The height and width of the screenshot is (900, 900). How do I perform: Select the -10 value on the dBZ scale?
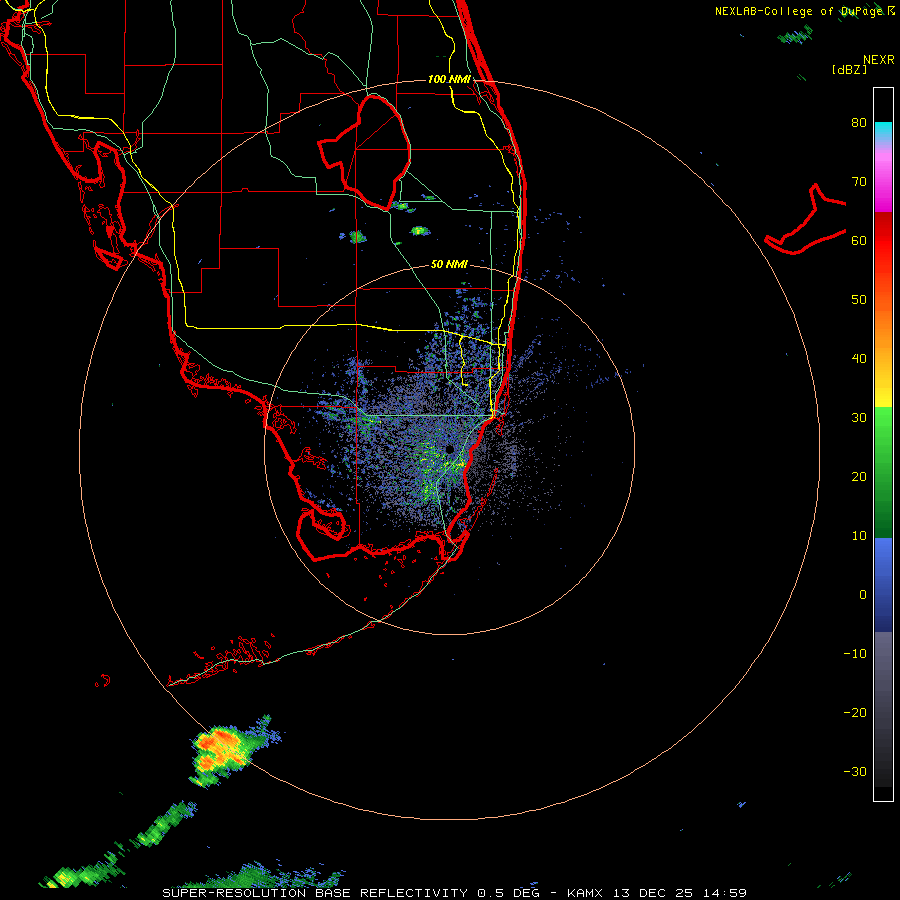(855, 654)
